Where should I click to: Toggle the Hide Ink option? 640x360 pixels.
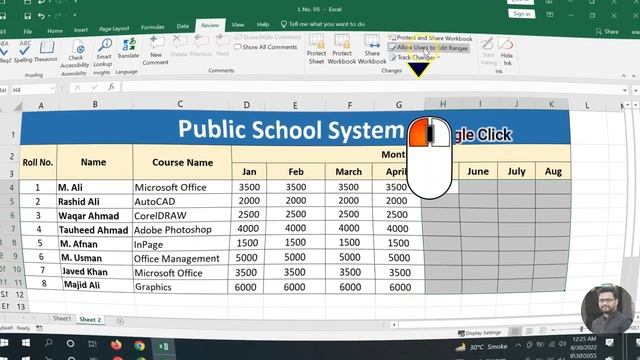coord(507,51)
